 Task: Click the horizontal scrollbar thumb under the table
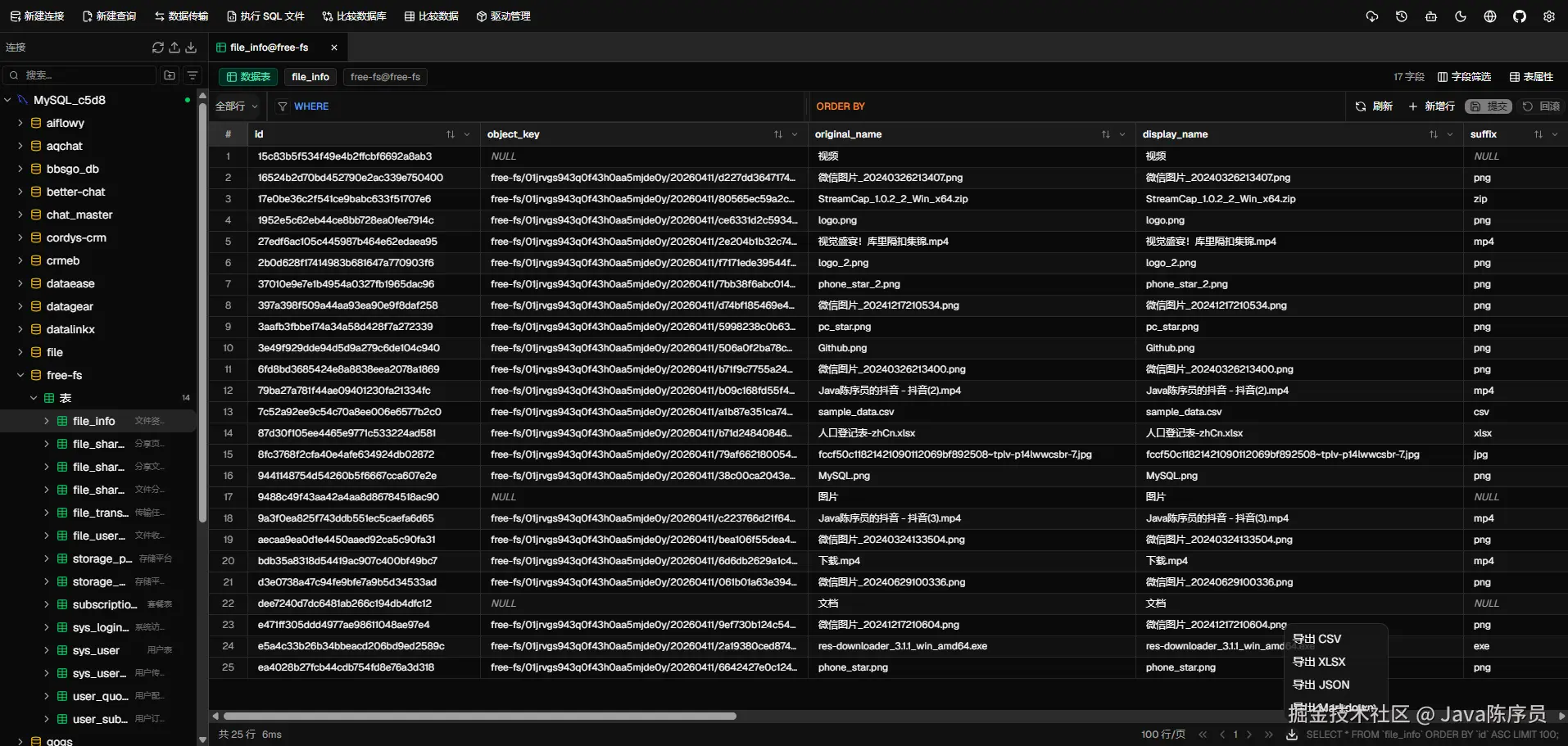(x=480, y=716)
